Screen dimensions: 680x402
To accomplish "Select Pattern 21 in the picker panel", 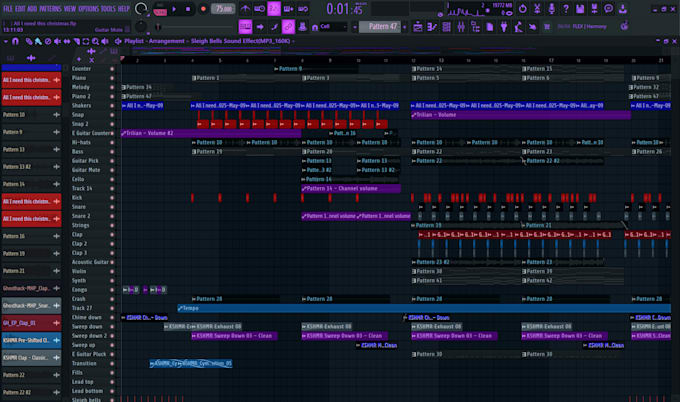I will click(31, 271).
